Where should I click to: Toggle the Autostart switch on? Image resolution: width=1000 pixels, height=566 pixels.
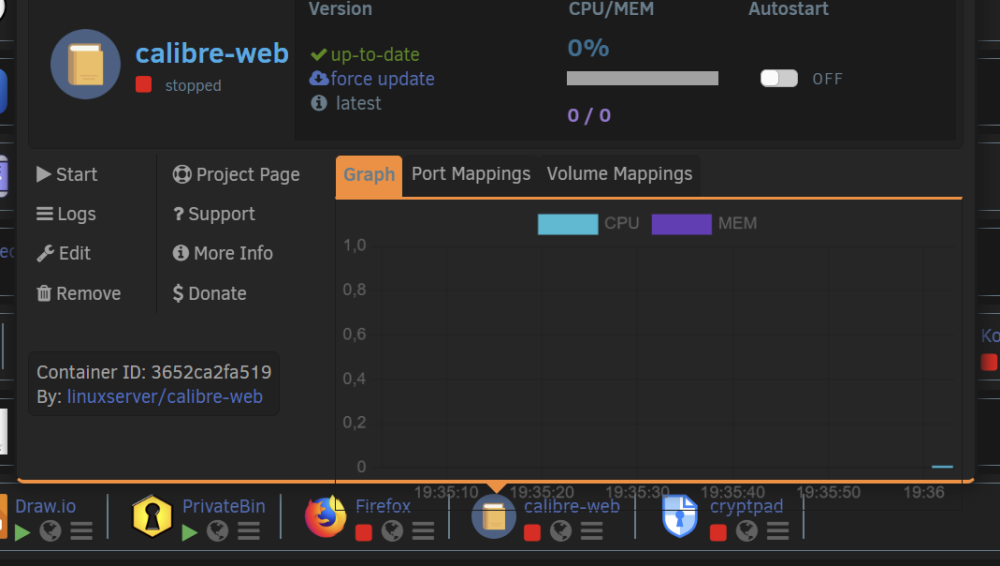coord(779,78)
